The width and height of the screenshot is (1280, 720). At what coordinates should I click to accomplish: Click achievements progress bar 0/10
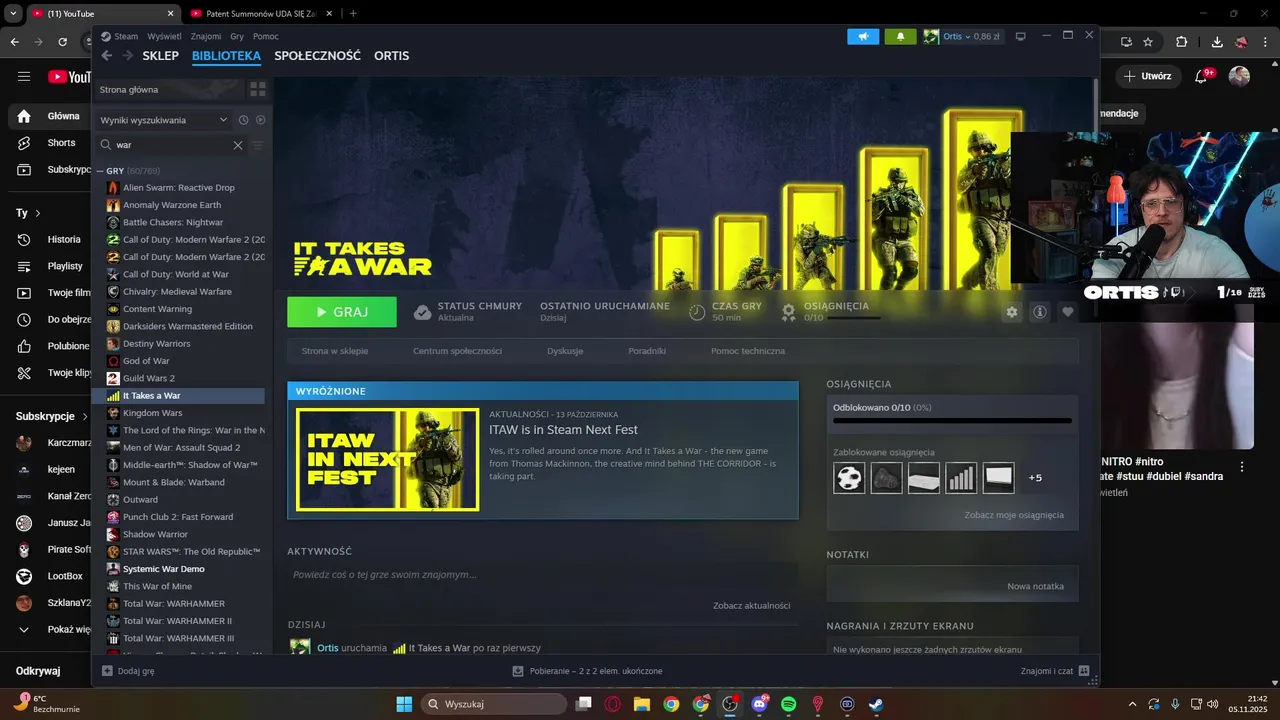coord(952,420)
